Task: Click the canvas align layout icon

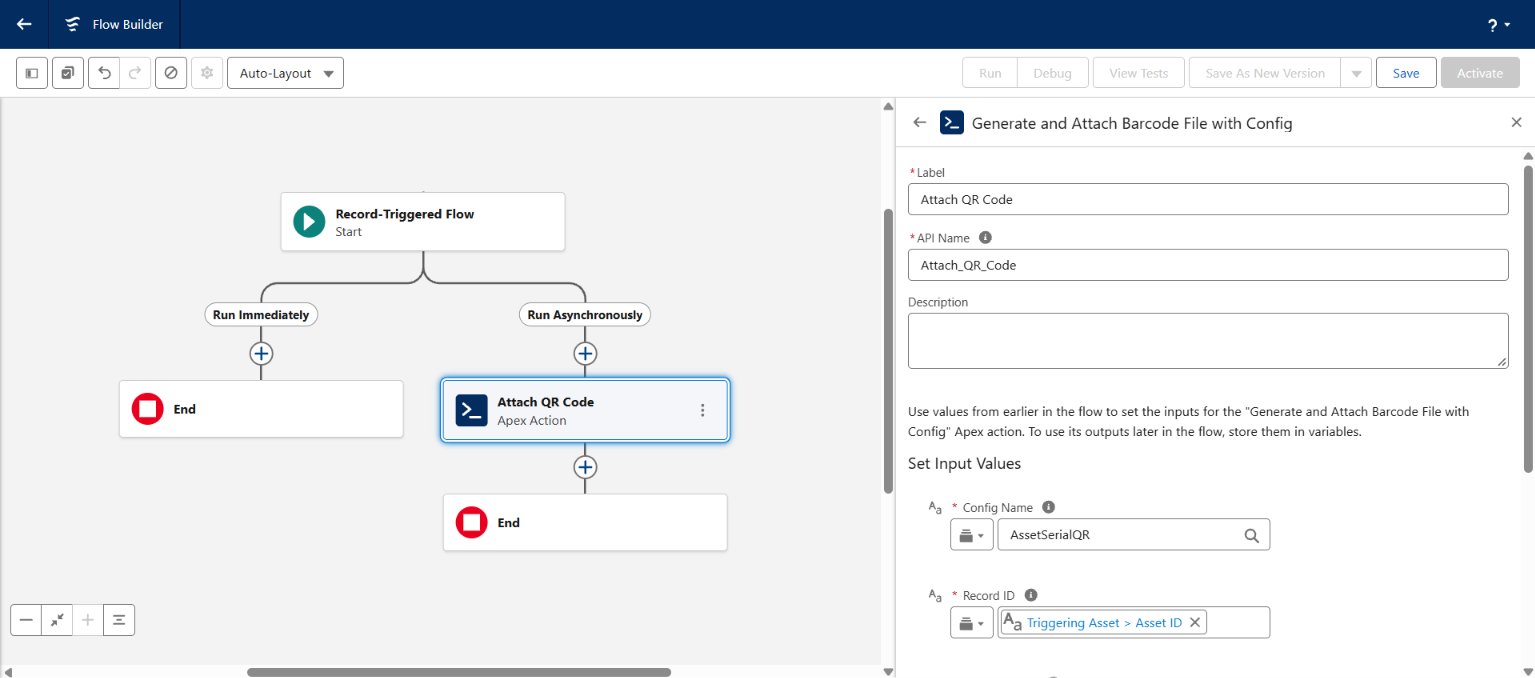Action: click(119, 620)
